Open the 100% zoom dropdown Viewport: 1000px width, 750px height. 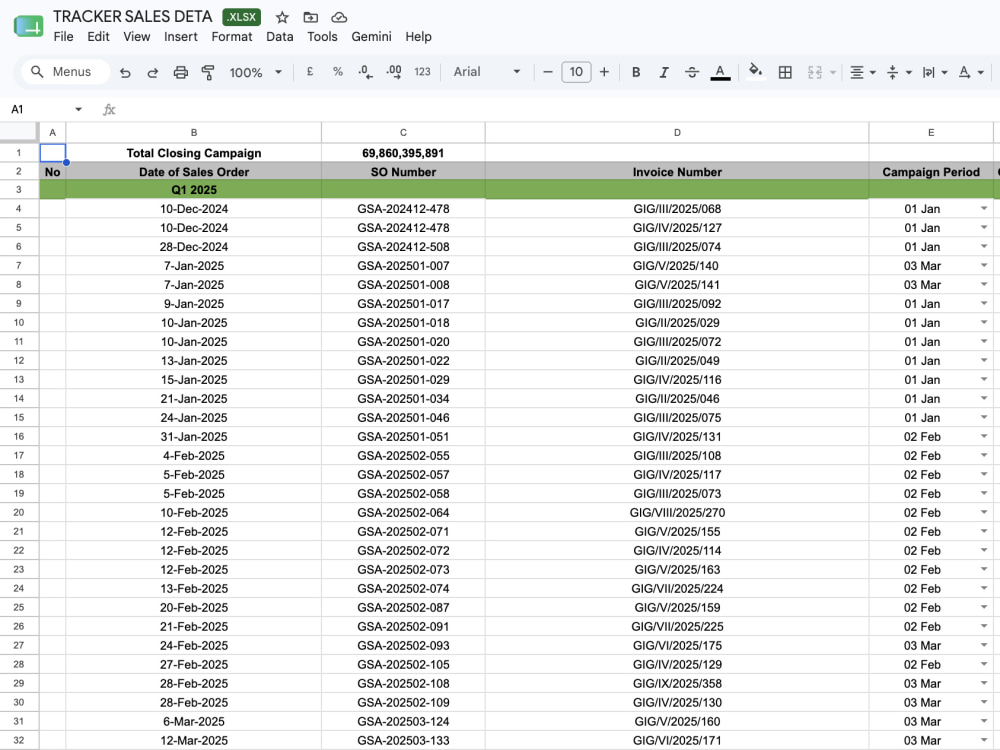[x=255, y=72]
